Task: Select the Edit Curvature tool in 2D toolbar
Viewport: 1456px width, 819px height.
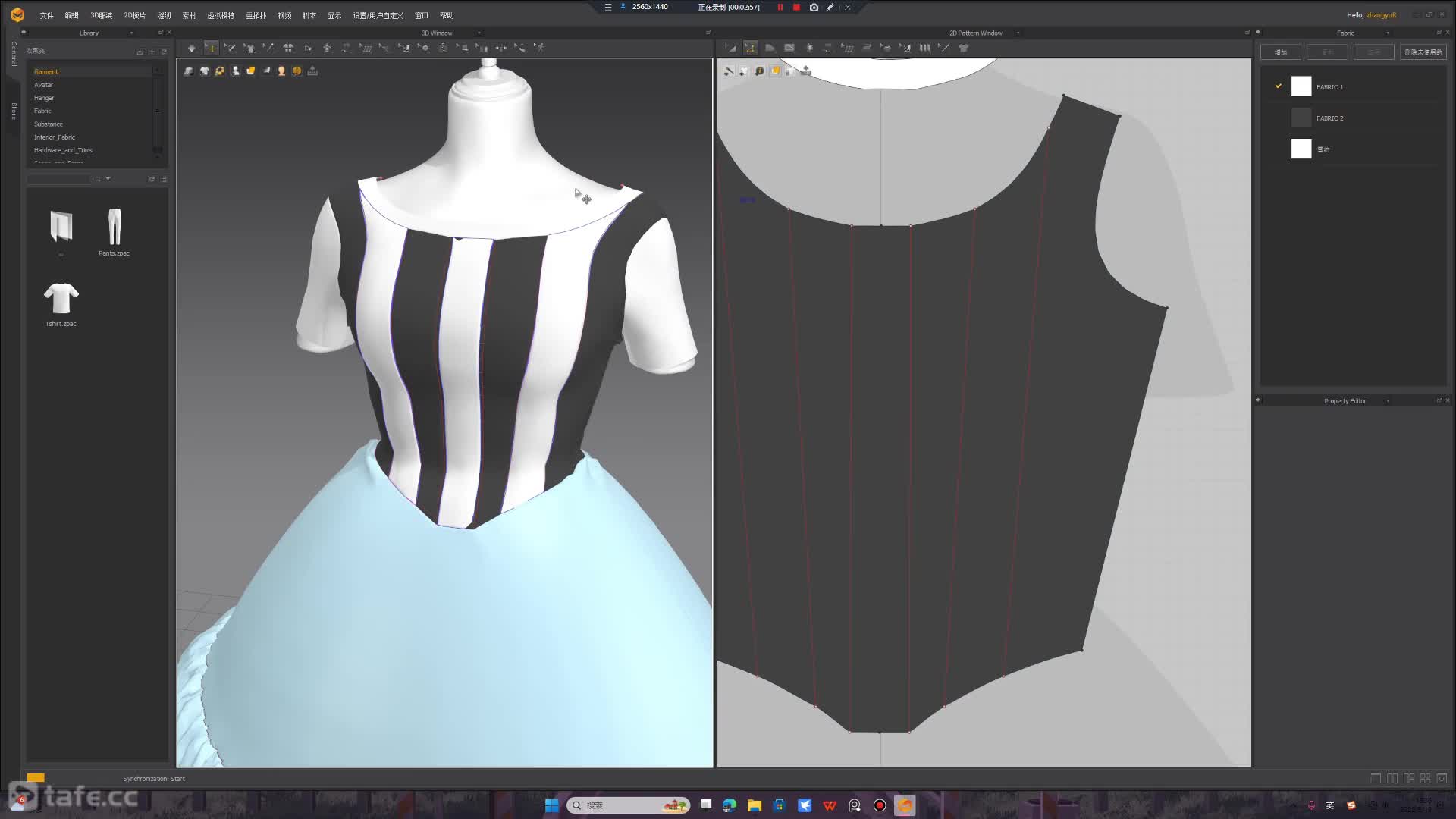Action: (x=750, y=48)
